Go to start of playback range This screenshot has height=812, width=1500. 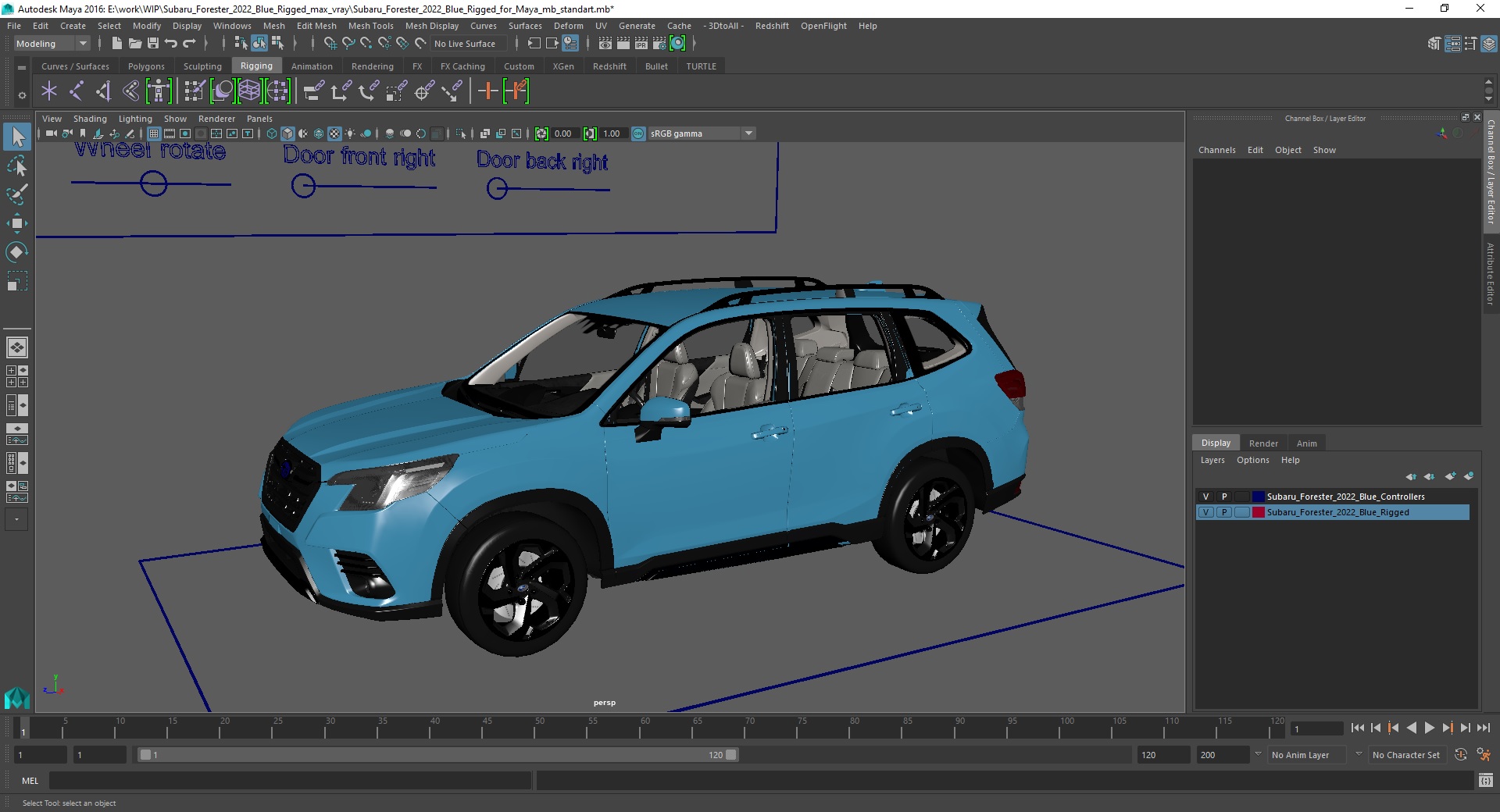(1358, 728)
